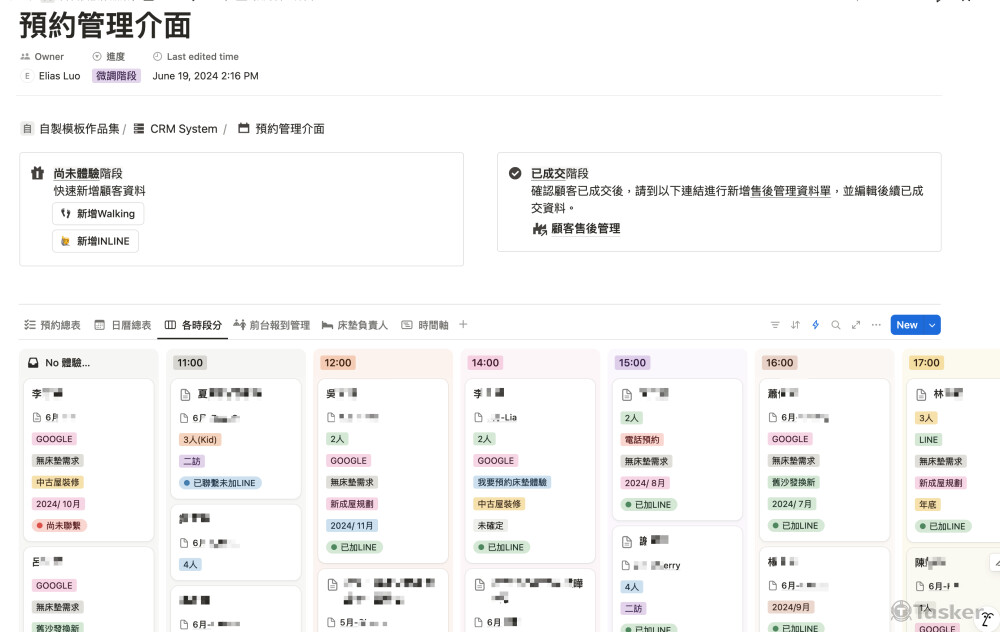Image resolution: width=1000 pixels, height=632 pixels.
Task: Switch to the 日曆總表 view tab
Action: pyautogui.click(x=130, y=324)
